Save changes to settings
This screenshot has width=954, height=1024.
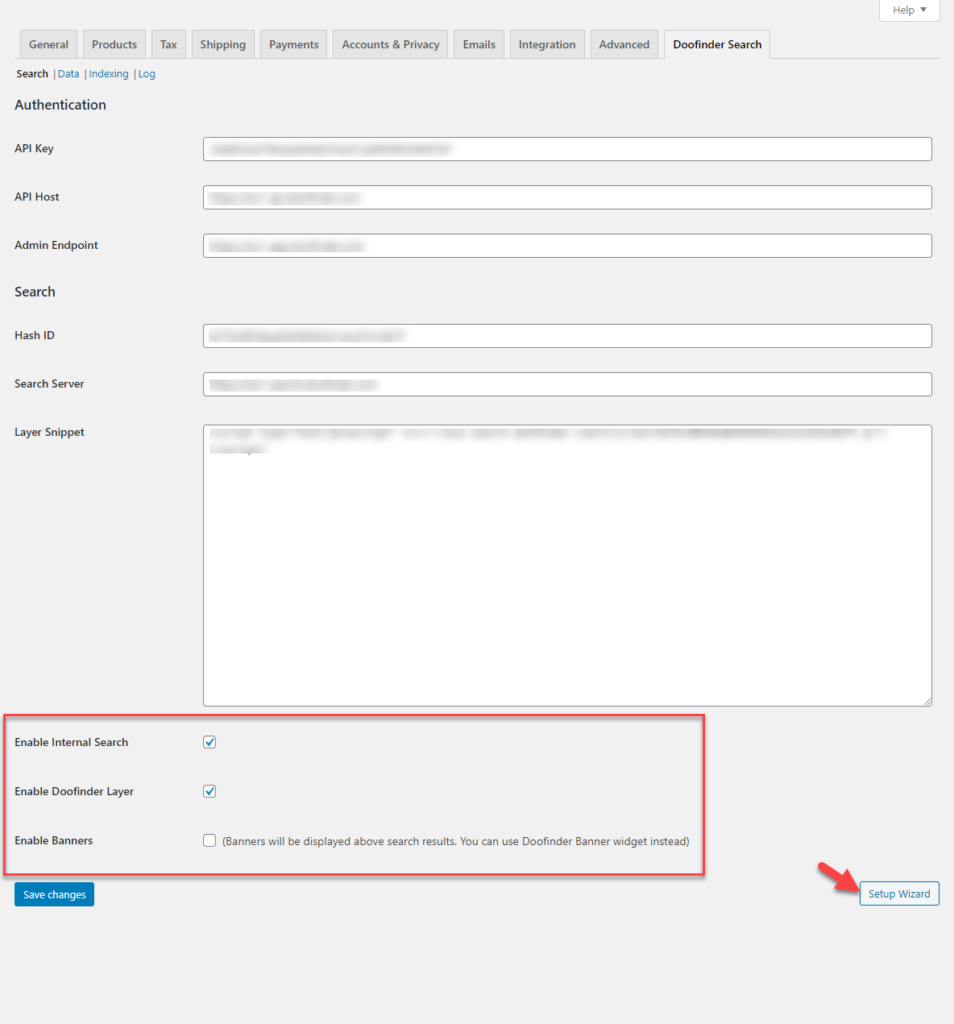point(54,894)
